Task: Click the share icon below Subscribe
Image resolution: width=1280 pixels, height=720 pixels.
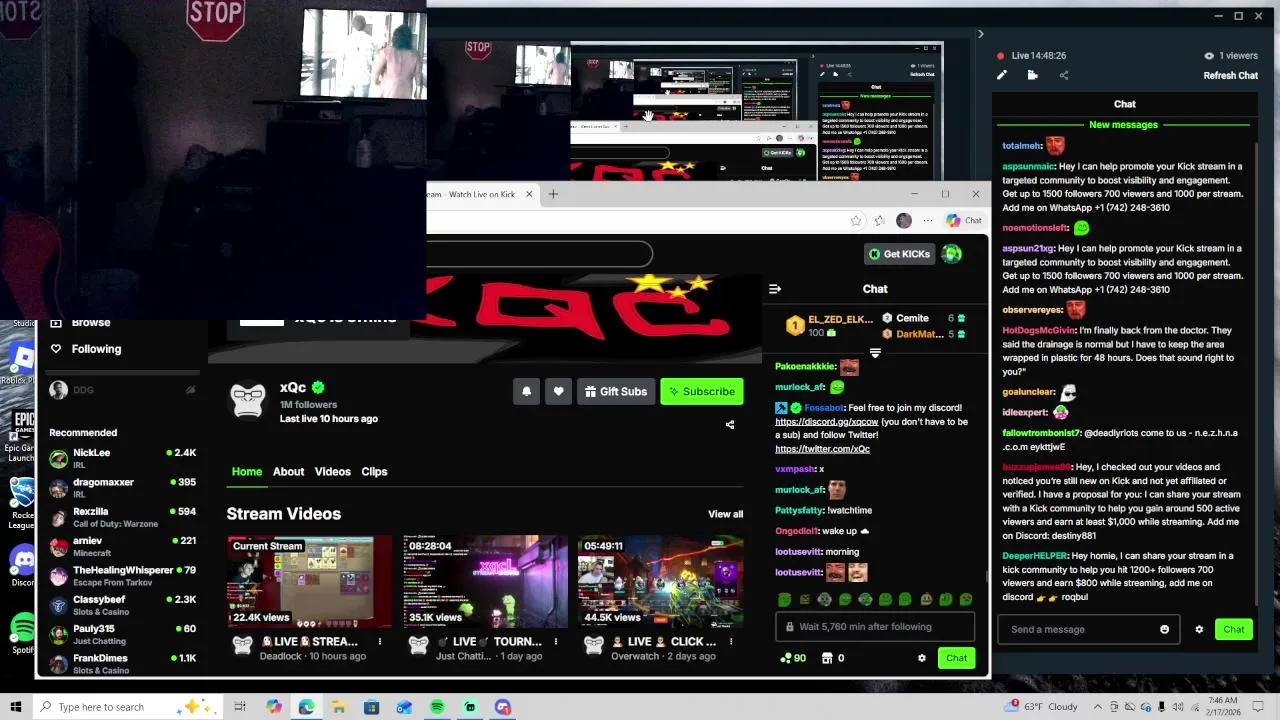Action: tap(730, 425)
